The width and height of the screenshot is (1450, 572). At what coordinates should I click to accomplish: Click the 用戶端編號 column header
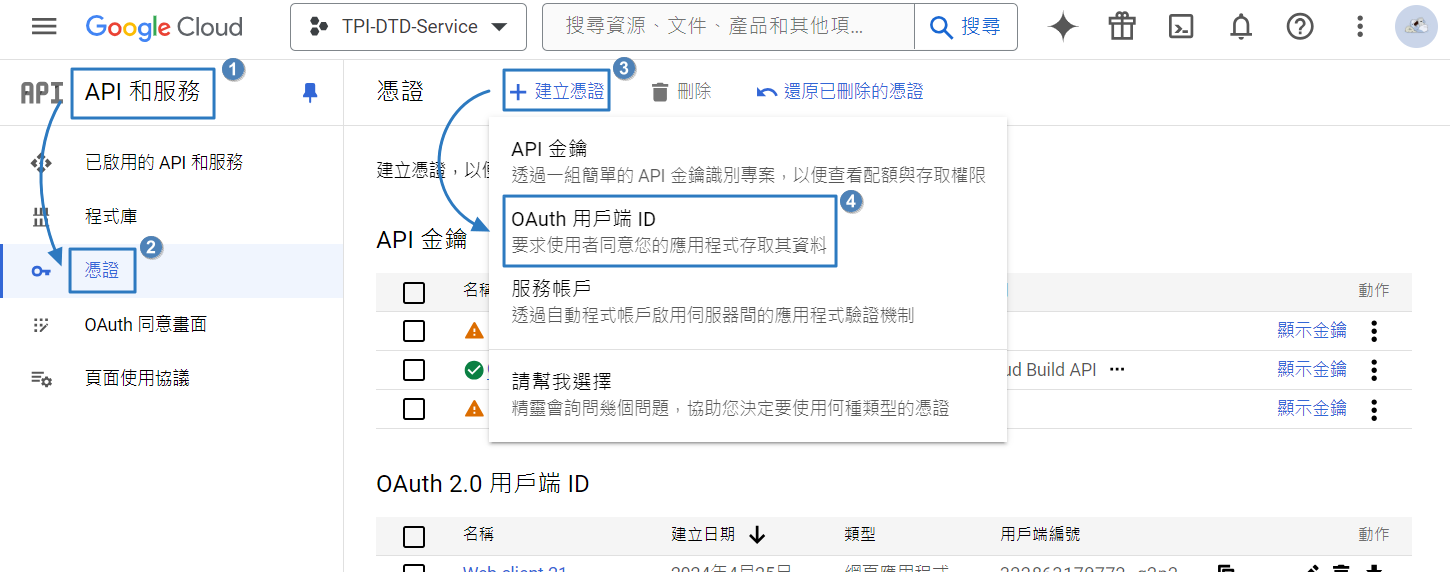point(1040,535)
